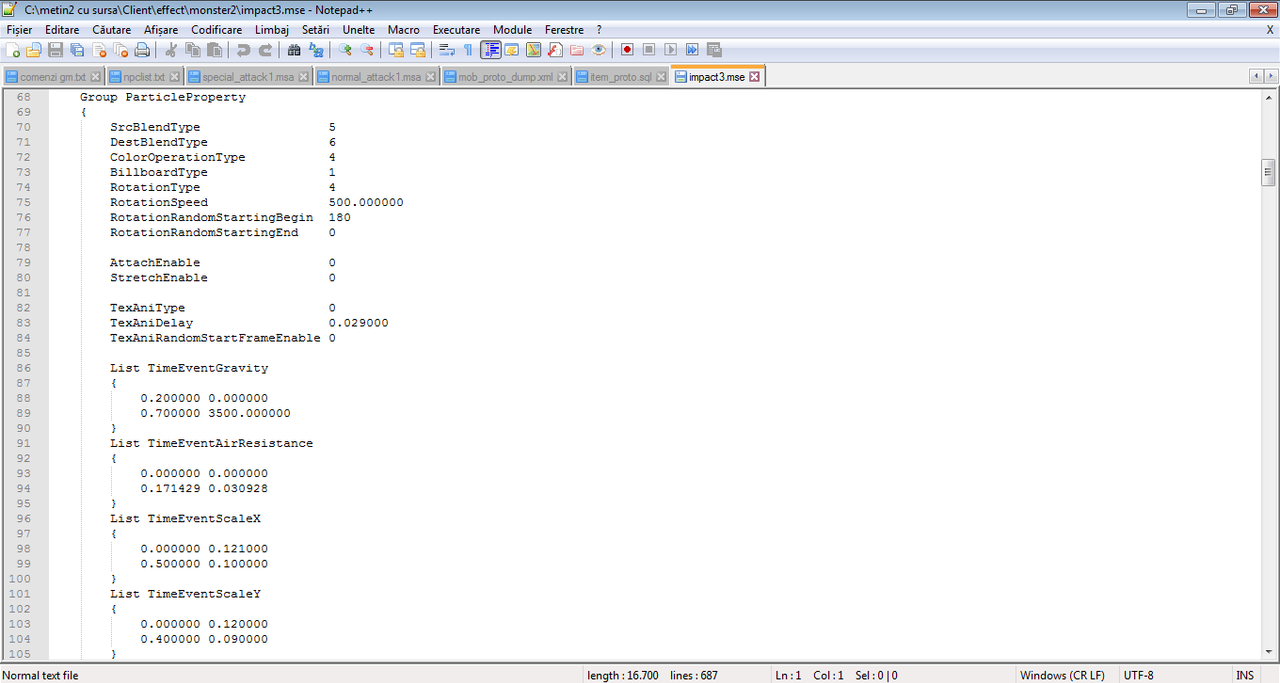Viewport: 1280px width, 683px height.
Task: Click the Zoom In toolbar icon
Action: click(345, 50)
